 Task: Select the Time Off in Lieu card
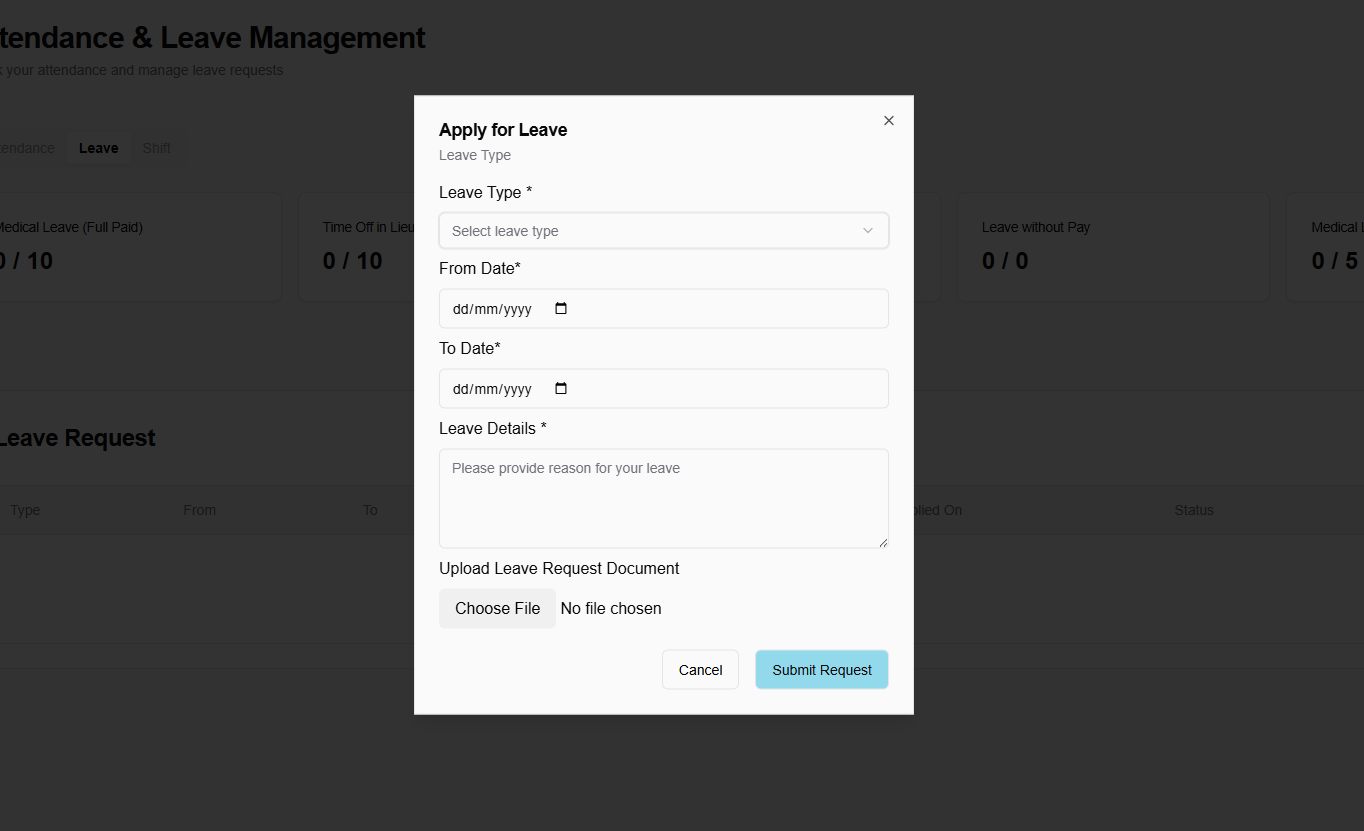pyautogui.click(x=355, y=246)
